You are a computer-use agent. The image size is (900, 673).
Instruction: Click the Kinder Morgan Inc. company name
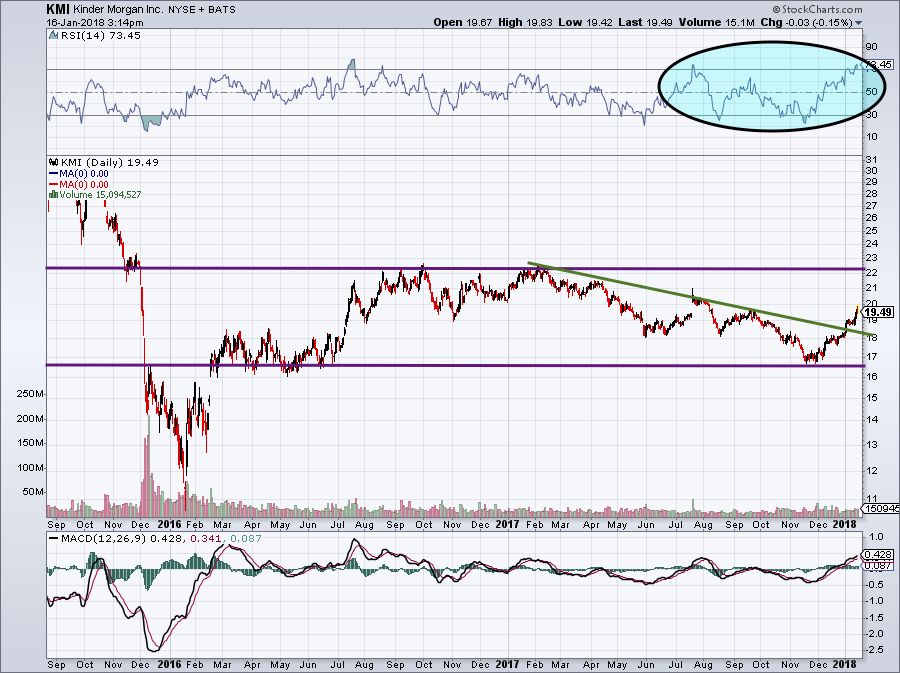tap(118, 10)
